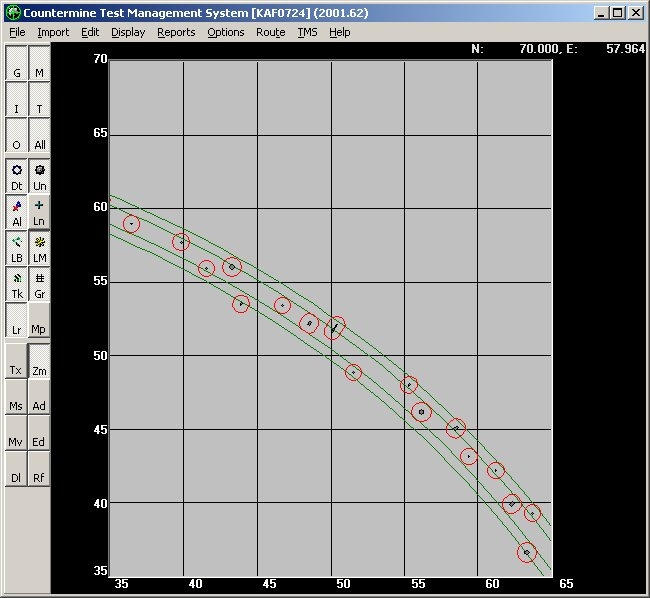Minimize the Countermine Test Management System window
This screenshot has width=650, height=598.
601,13
